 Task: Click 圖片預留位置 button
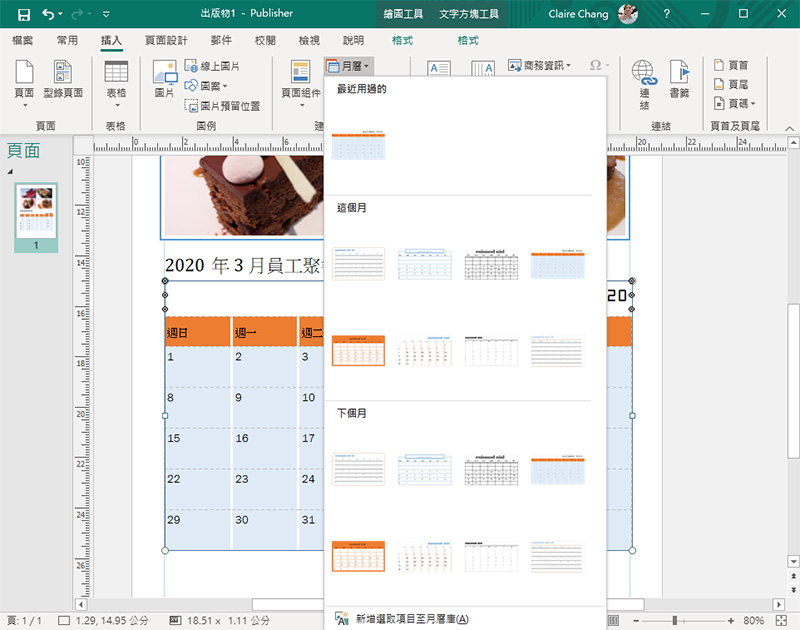click(x=222, y=106)
